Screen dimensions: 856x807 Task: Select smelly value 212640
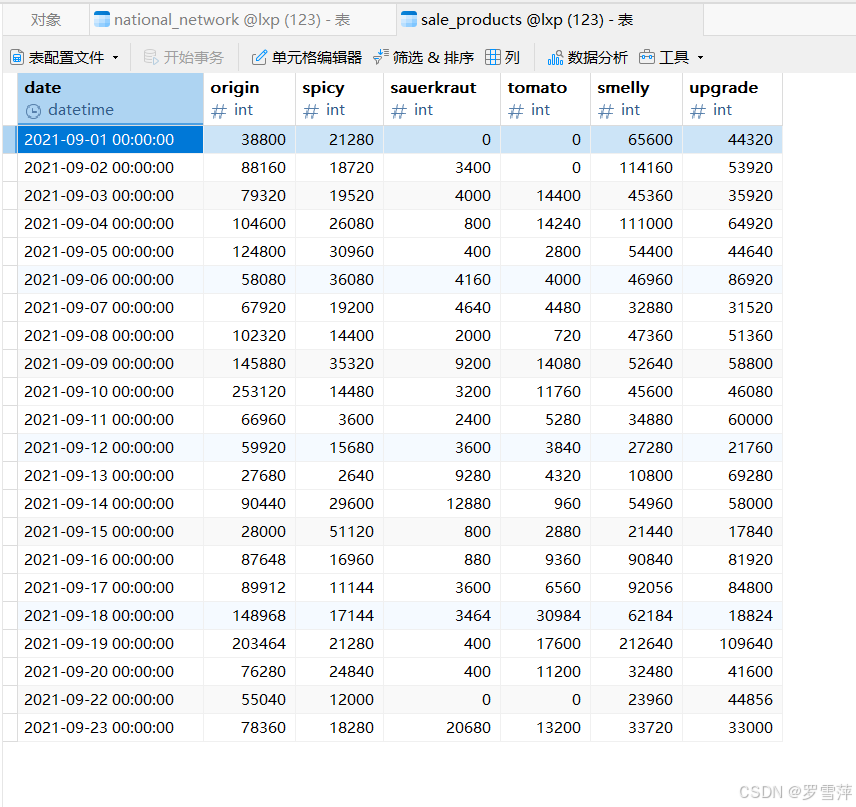coord(636,643)
